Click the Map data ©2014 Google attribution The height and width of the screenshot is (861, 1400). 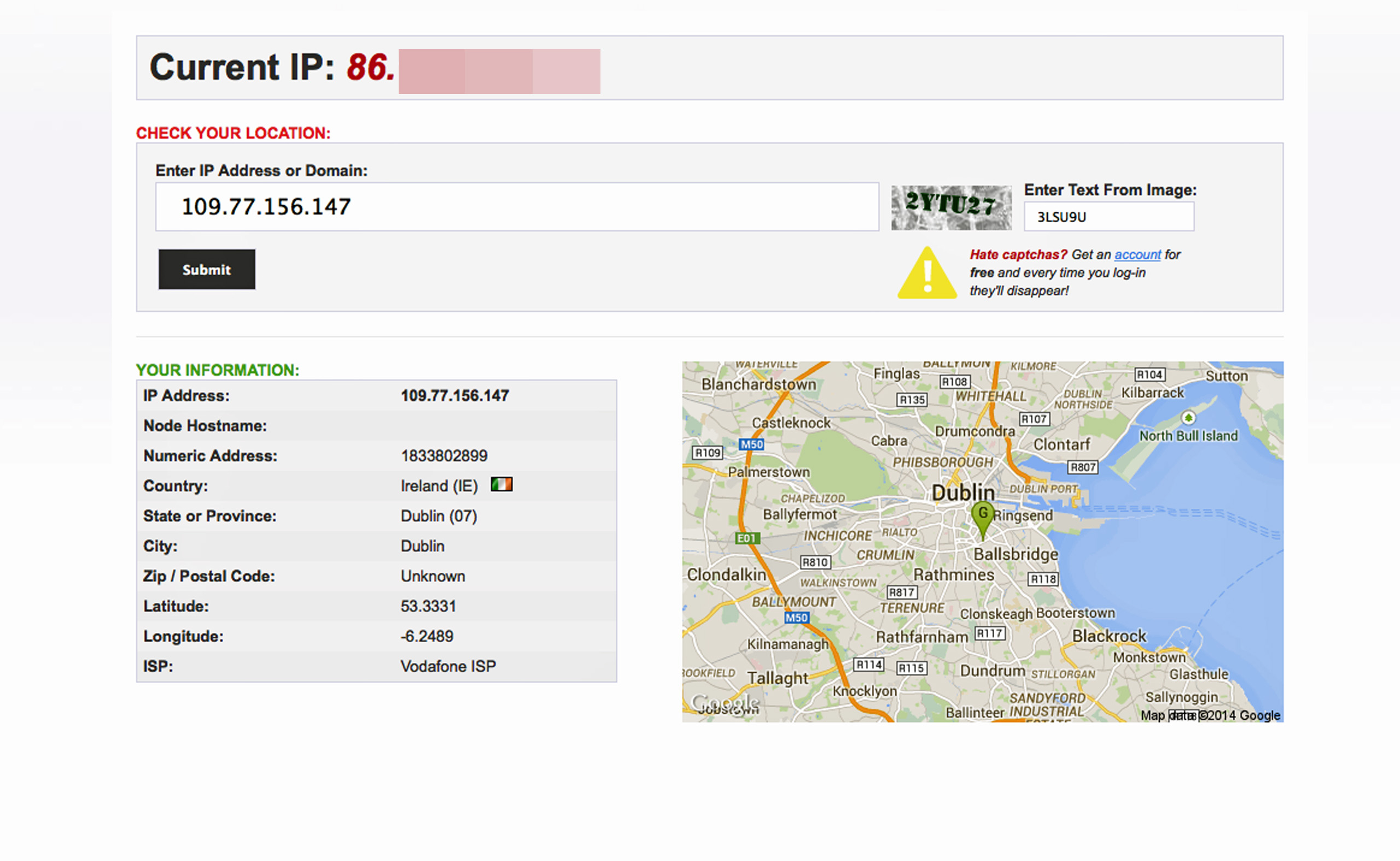(1209, 715)
